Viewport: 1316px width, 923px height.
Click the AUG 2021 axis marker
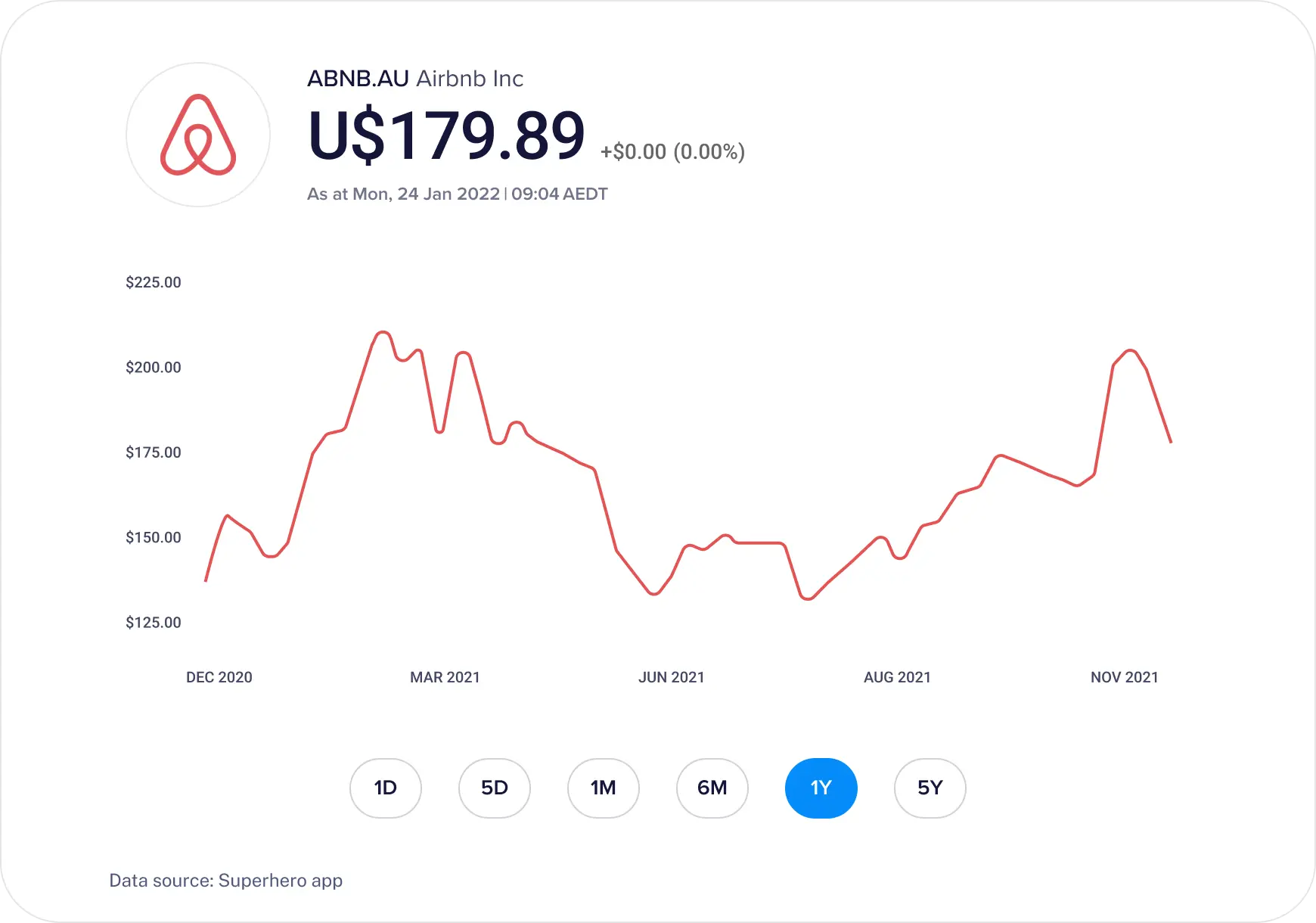pos(897,677)
